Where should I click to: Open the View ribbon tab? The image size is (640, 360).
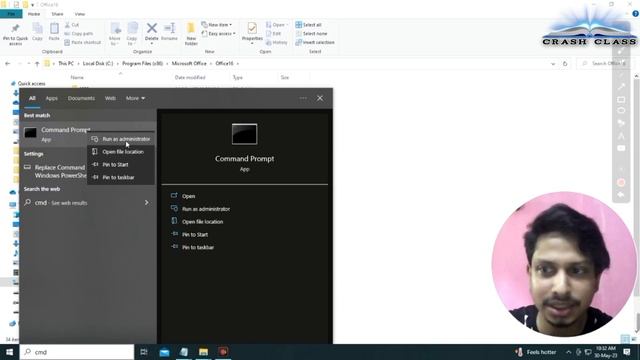(80, 14)
